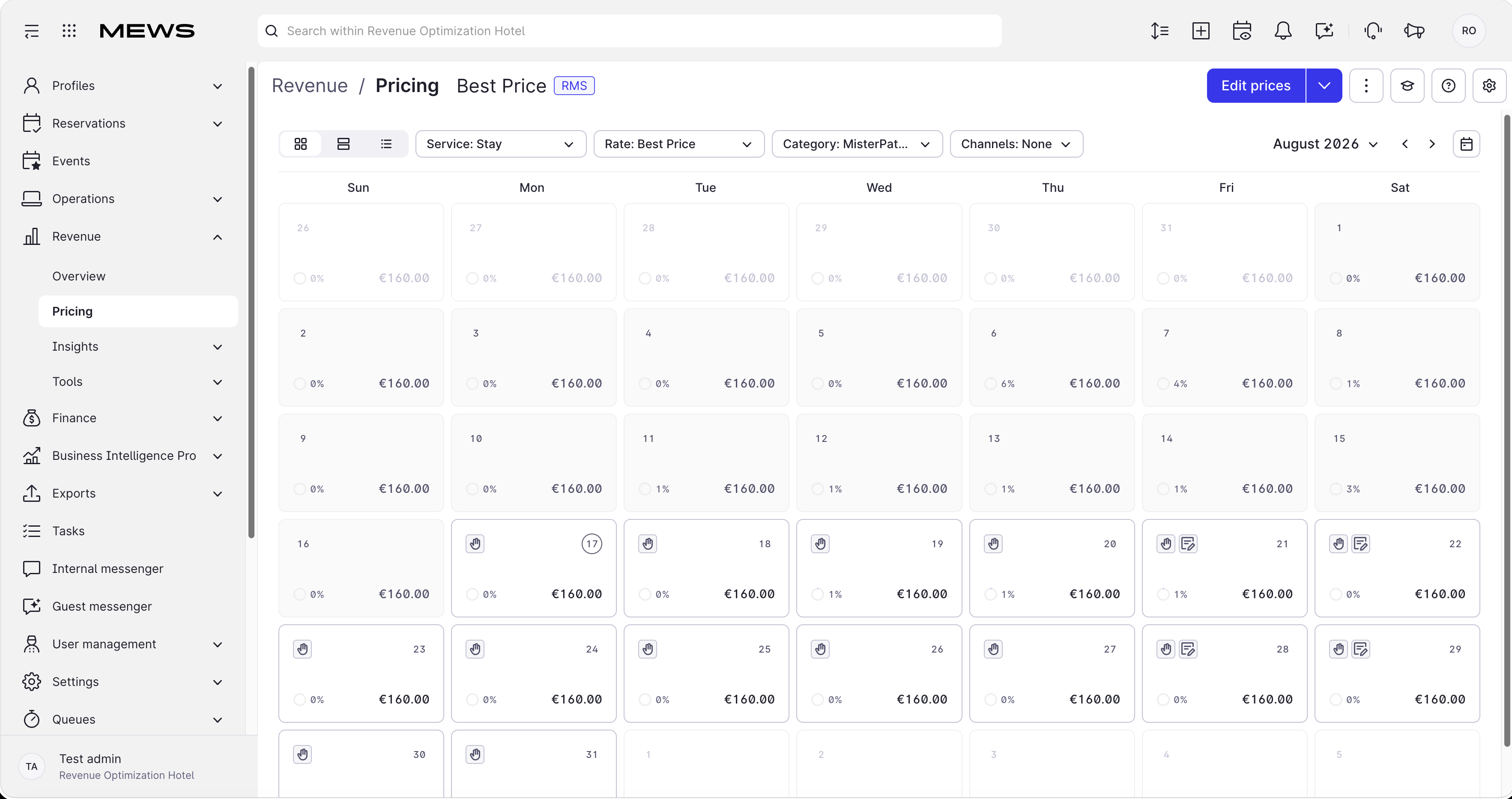The height and width of the screenshot is (799, 1512).
Task: Click the note icon on day 28
Action: click(x=1188, y=649)
